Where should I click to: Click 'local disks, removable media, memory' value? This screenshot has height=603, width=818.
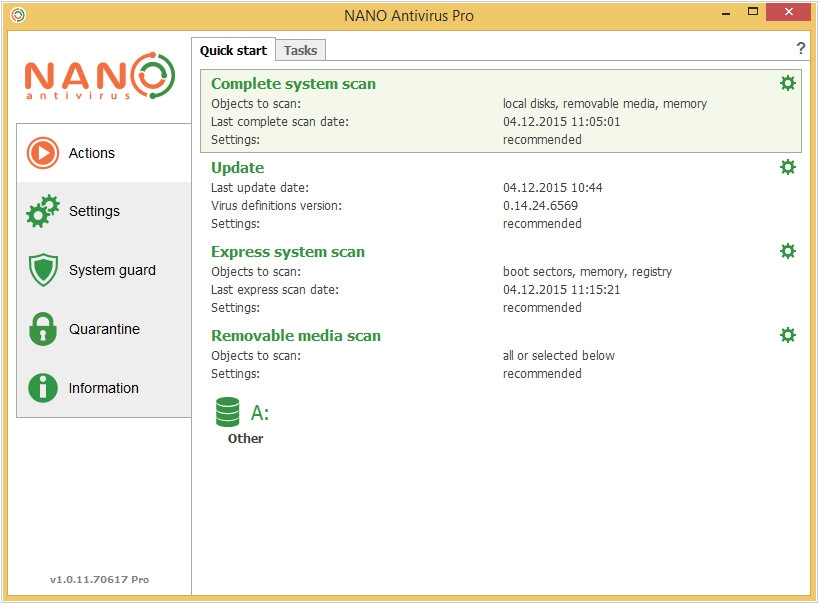pos(605,104)
